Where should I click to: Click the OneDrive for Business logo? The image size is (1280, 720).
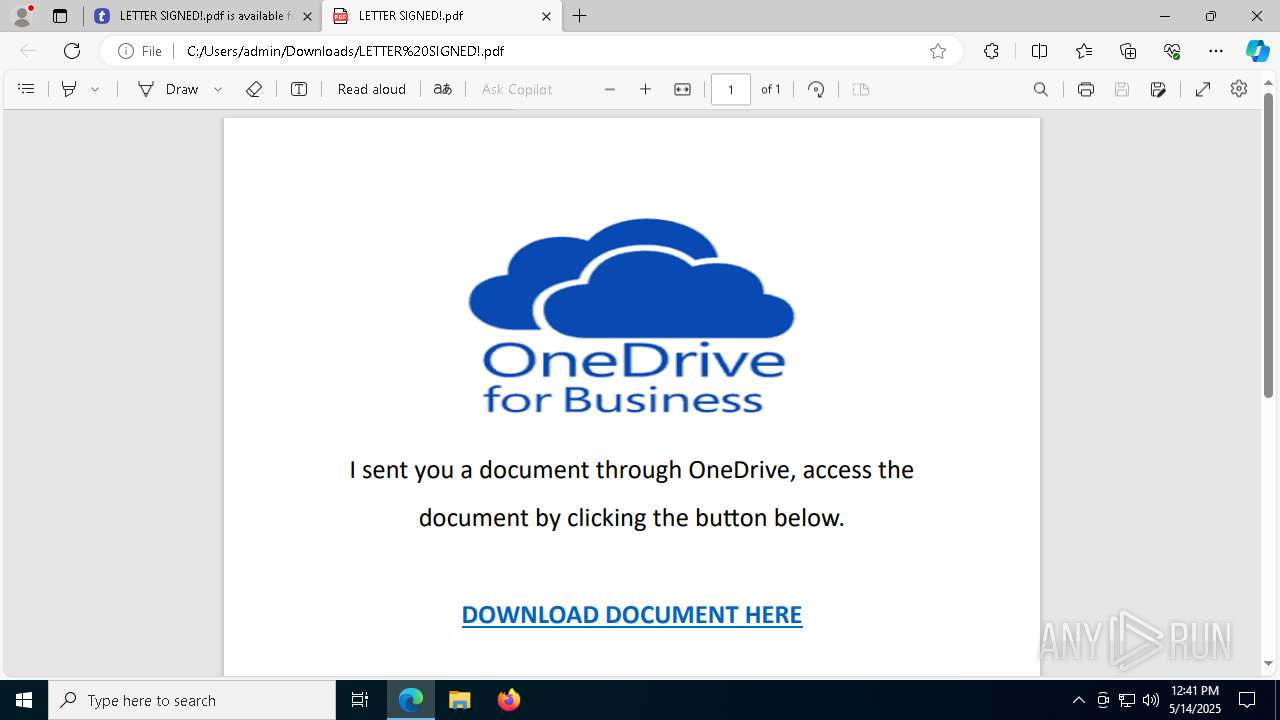631,316
